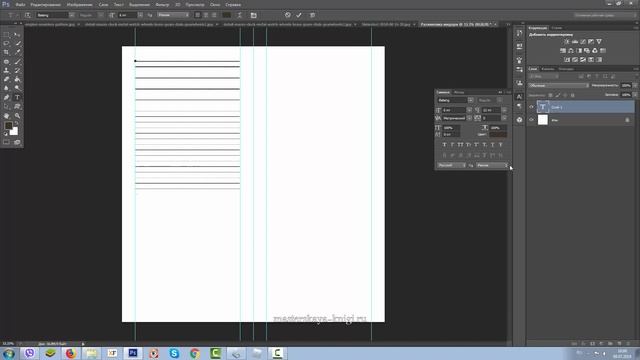Open font size dropdown in options bar
Image resolution: width=640 pixels, height=360 pixels.
pos(140,15)
